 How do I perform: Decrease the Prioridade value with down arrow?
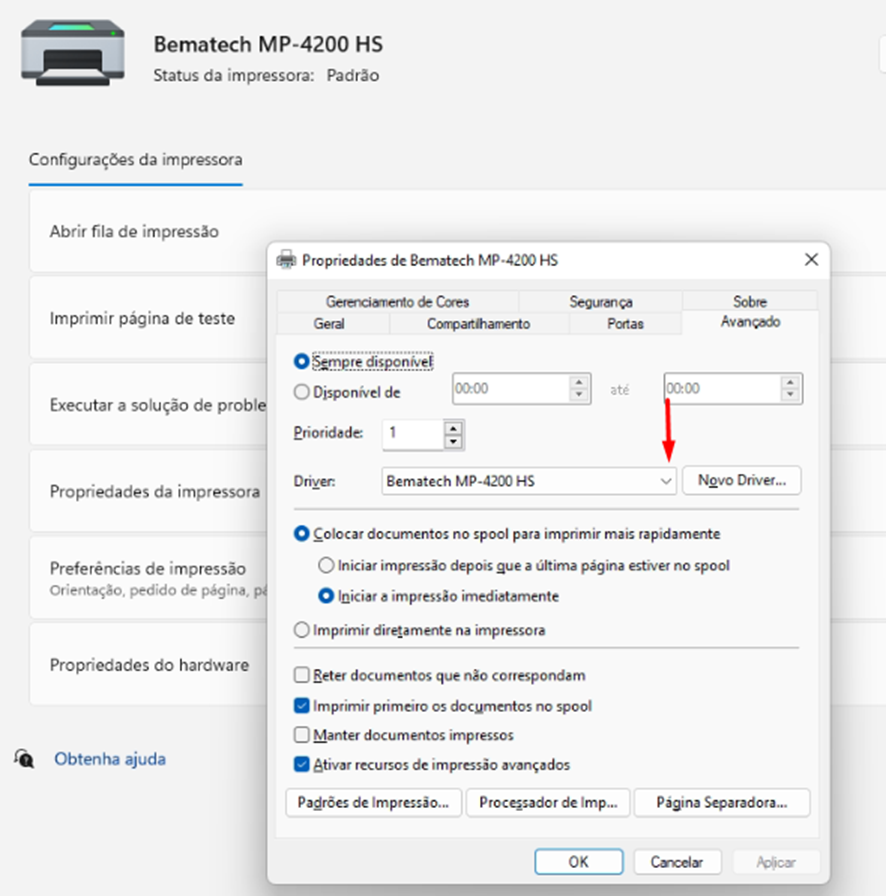pyautogui.click(x=453, y=442)
